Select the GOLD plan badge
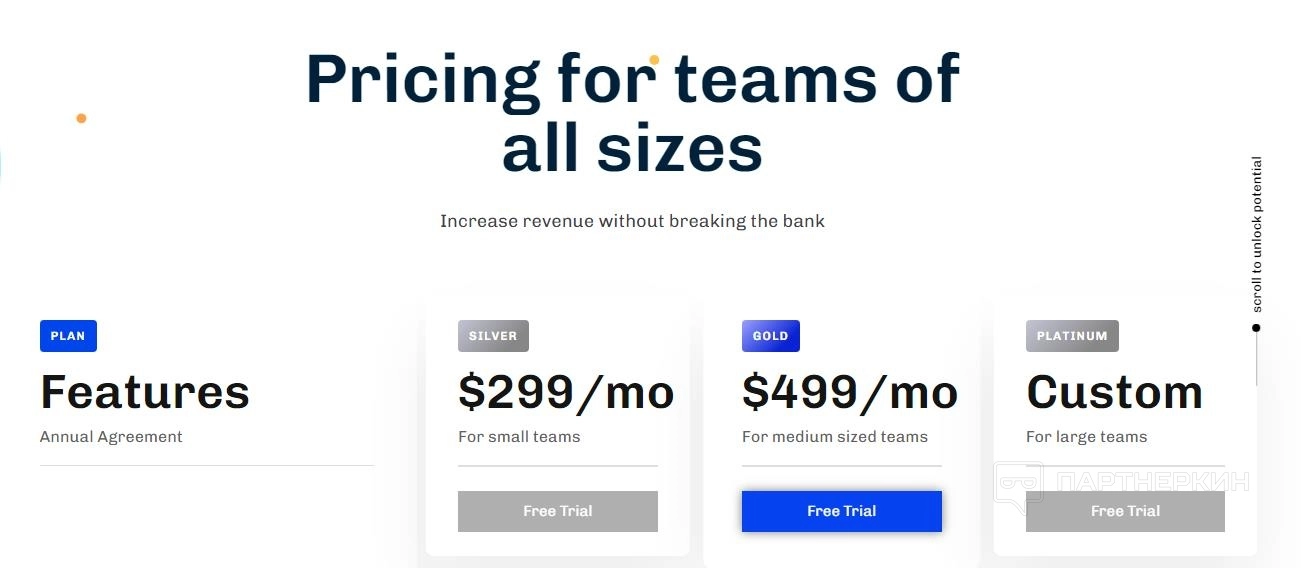Screen dimensions: 1301x568 point(770,336)
